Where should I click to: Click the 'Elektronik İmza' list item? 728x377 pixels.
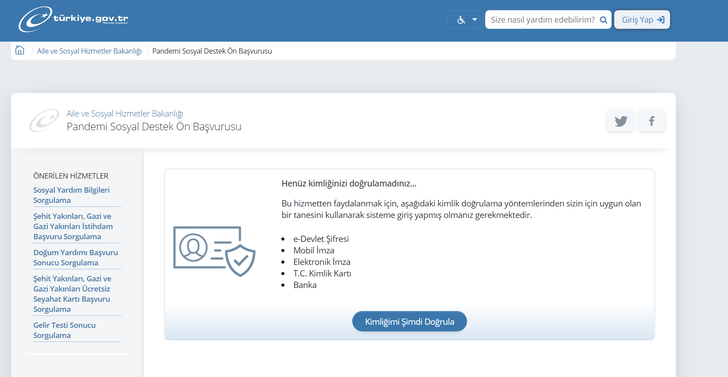pos(322,262)
